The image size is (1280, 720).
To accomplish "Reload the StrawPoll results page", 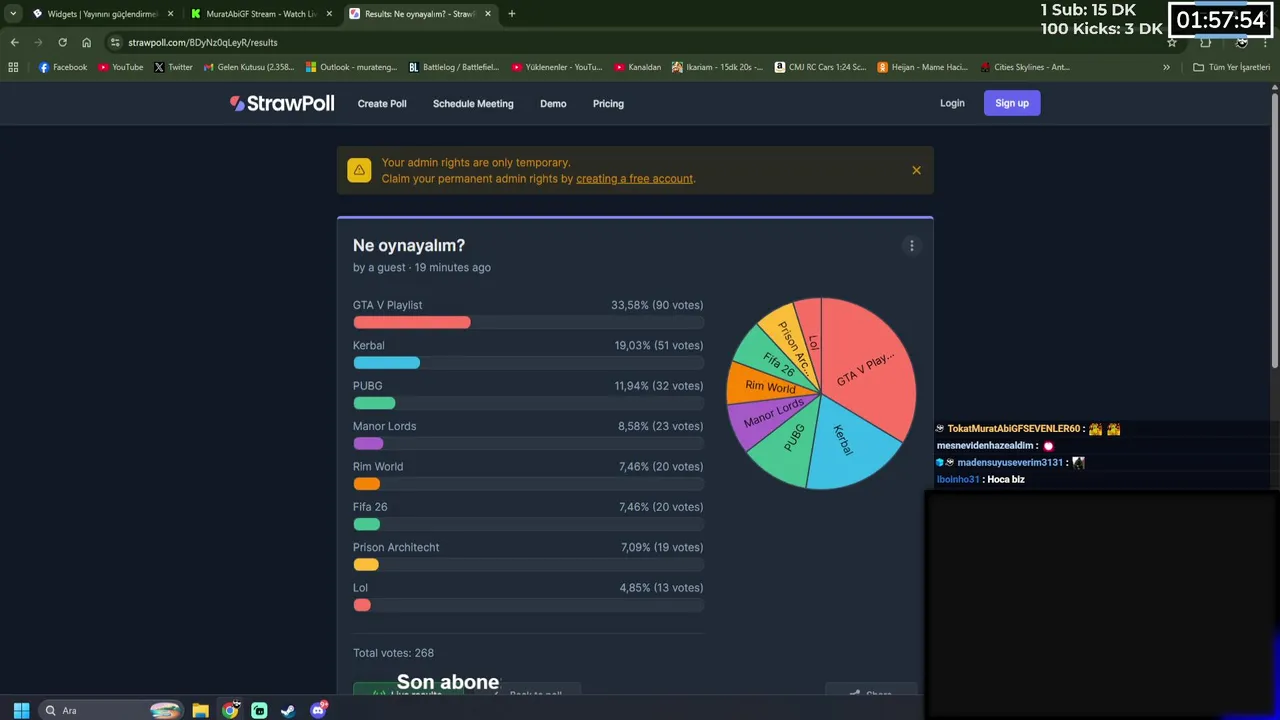I will (62, 42).
